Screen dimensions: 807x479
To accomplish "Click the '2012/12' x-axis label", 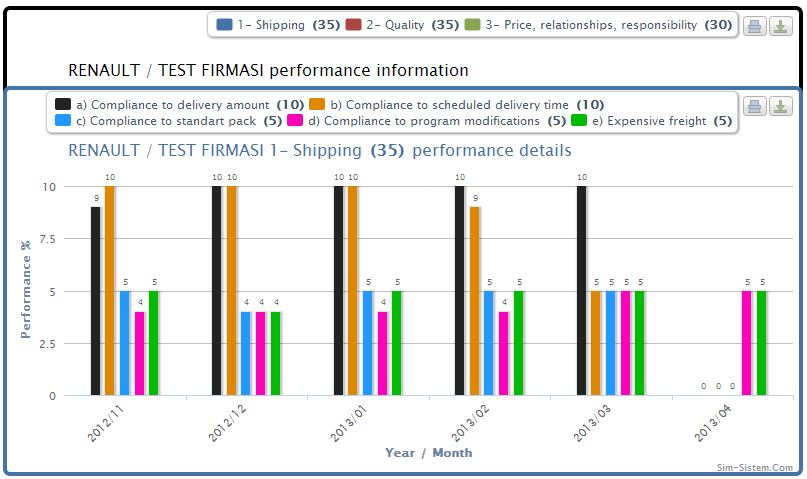I will pos(227,423).
